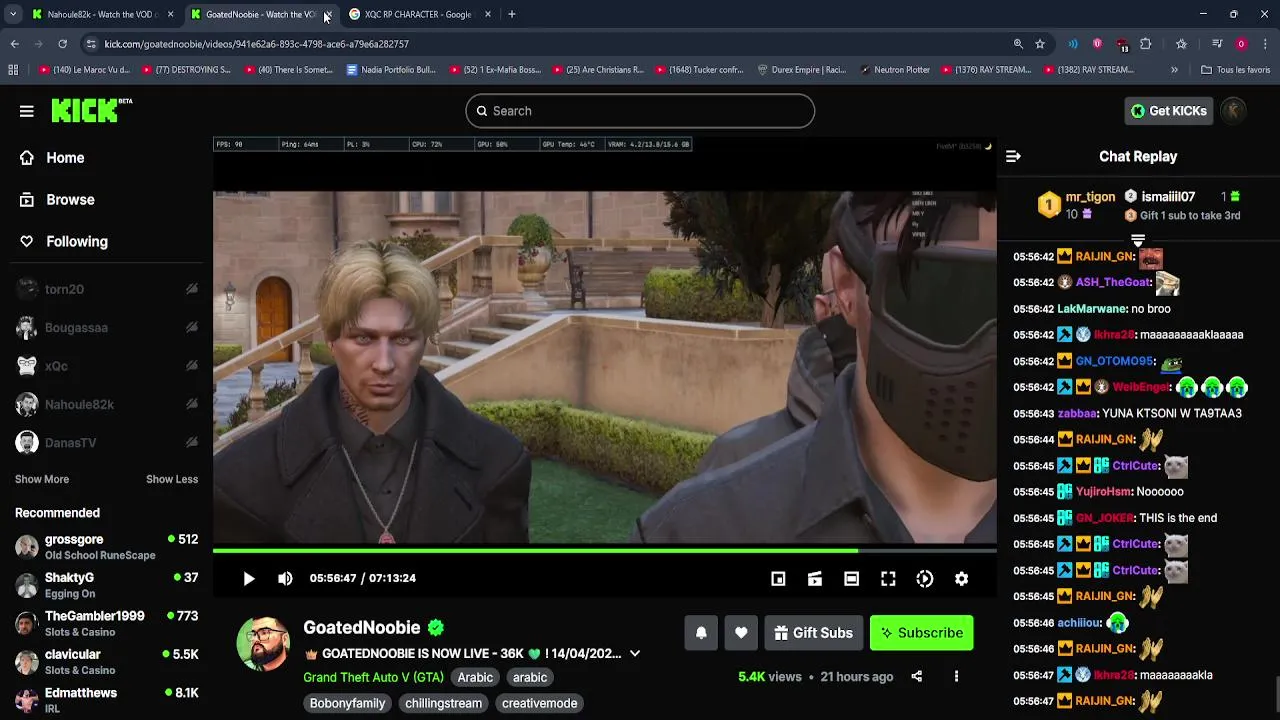This screenshot has height=720, width=1280.
Task: Switch the player to fullscreen
Action: click(888, 578)
